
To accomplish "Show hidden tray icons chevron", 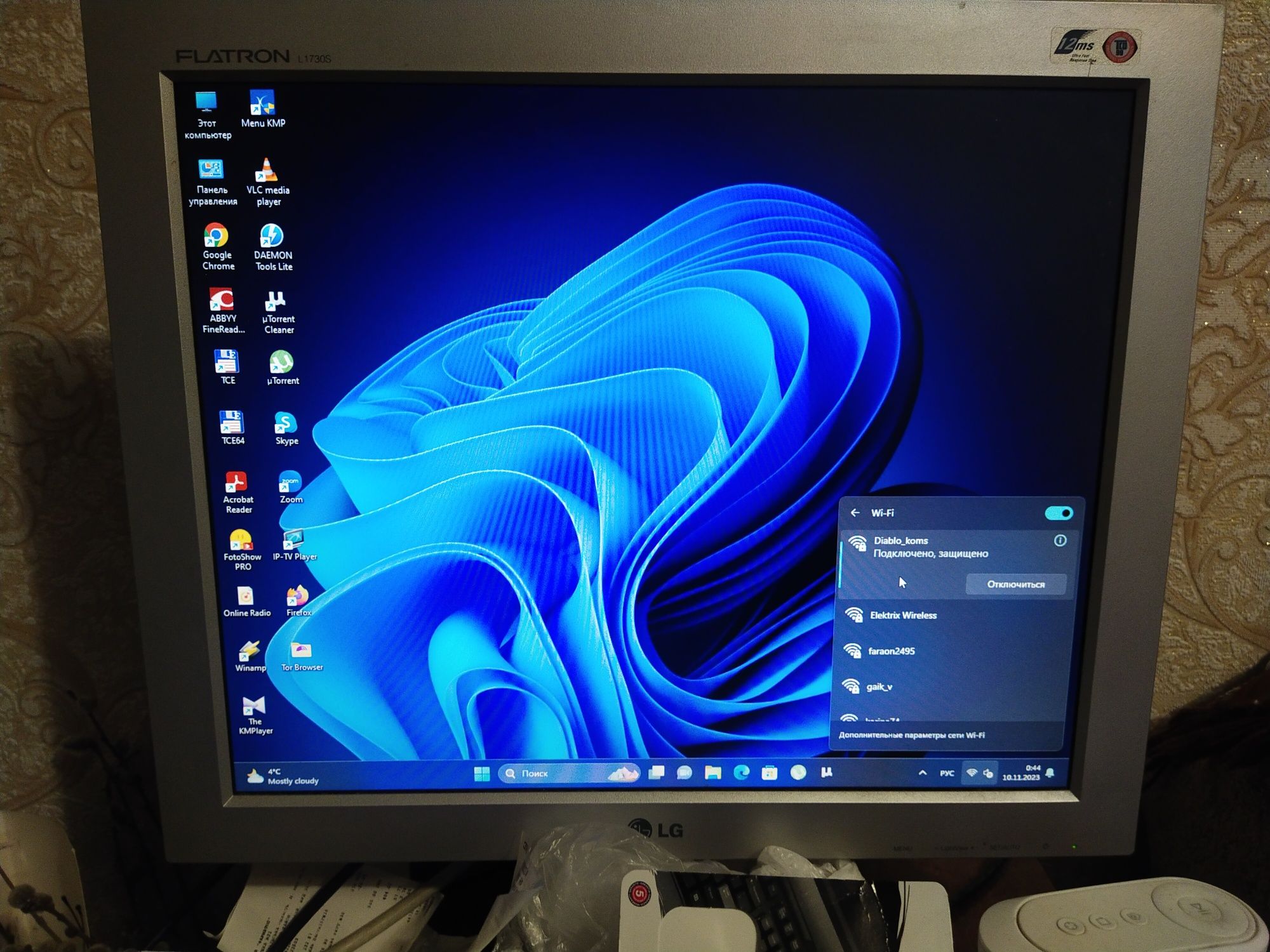I will (x=923, y=772).
